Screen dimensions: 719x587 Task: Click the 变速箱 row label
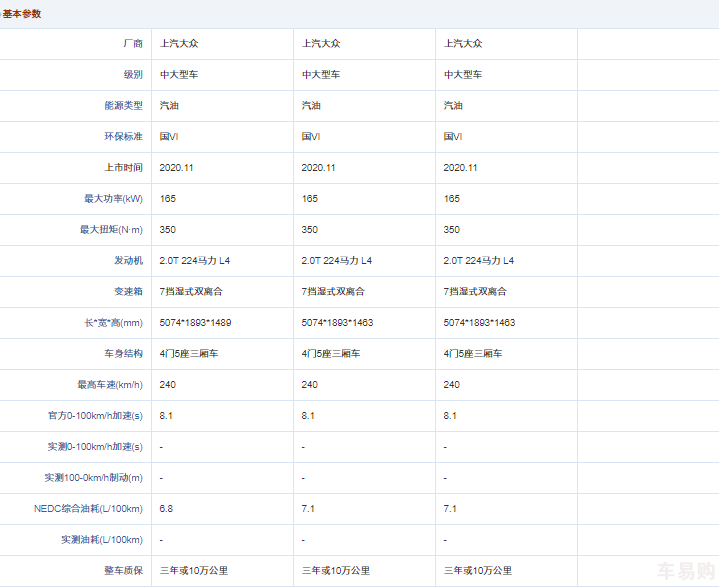click(128, 292)
